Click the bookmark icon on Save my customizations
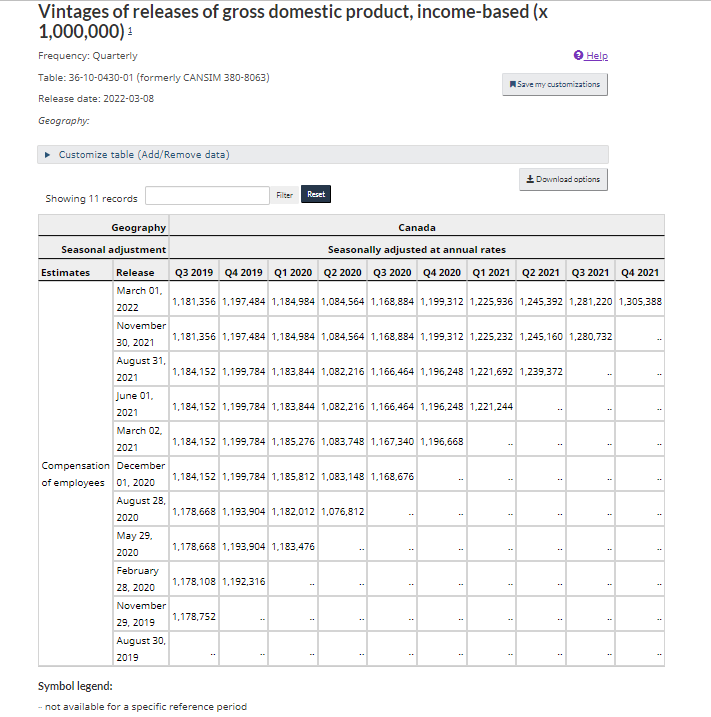711x717 pixels. [x=513, y=84]
